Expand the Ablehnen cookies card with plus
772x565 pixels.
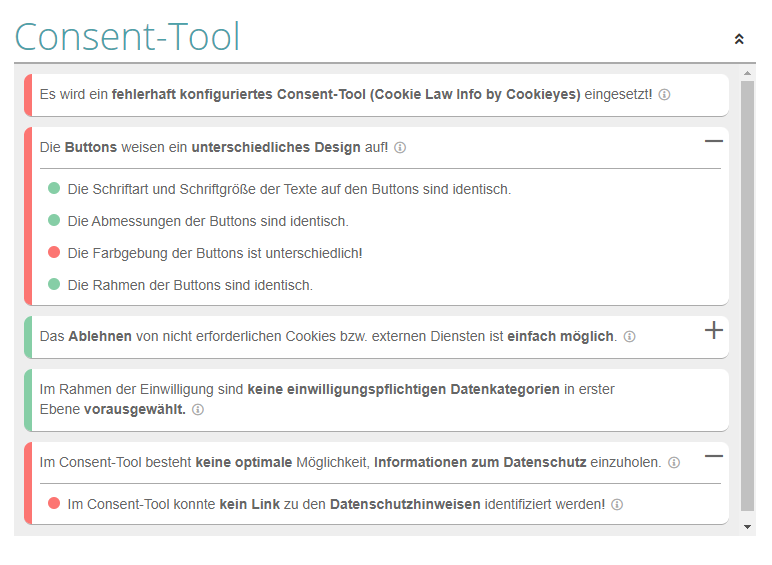point(713,331)
